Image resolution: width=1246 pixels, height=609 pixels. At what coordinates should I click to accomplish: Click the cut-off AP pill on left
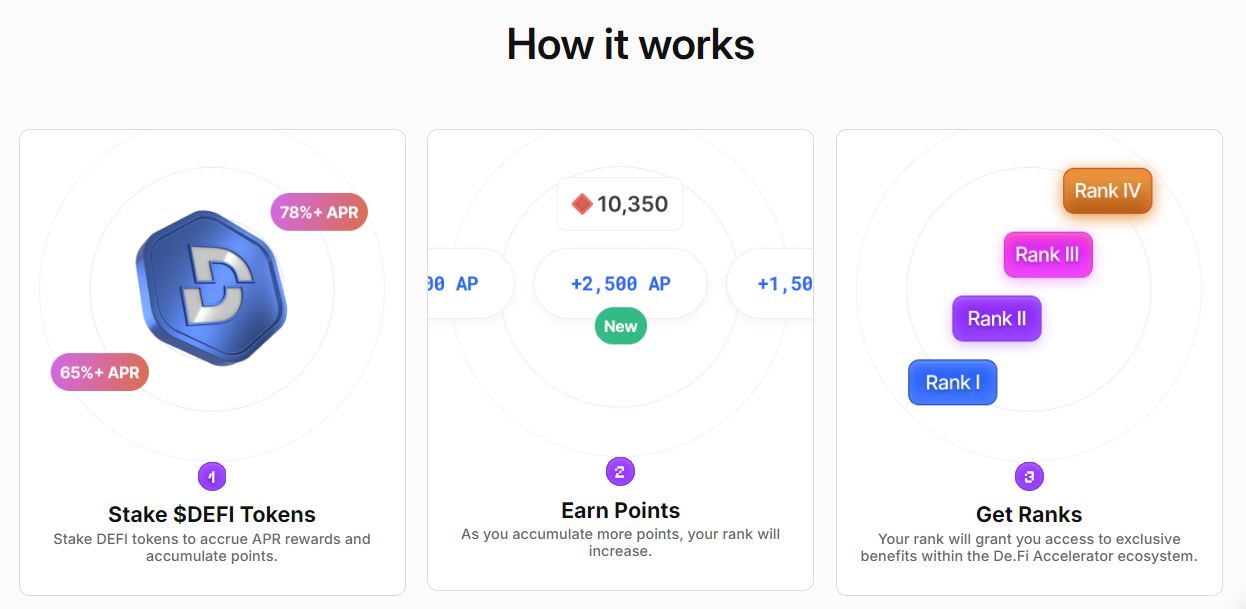coord(468,284)
